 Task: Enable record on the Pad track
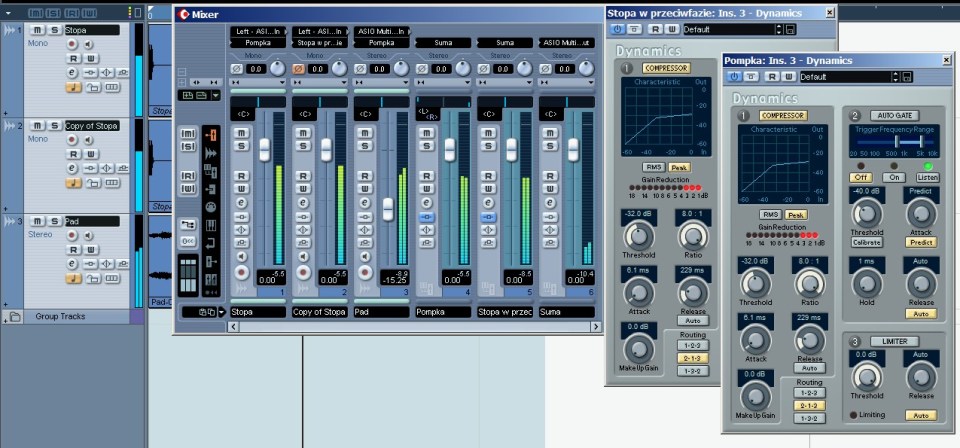72,235
